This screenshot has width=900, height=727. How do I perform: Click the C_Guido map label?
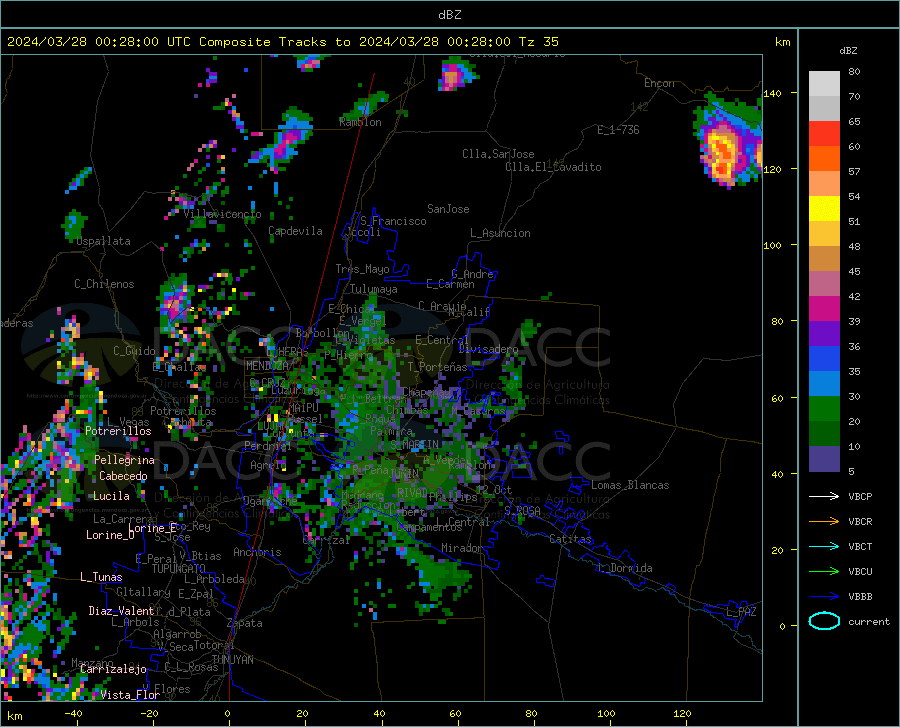point(134,351)
